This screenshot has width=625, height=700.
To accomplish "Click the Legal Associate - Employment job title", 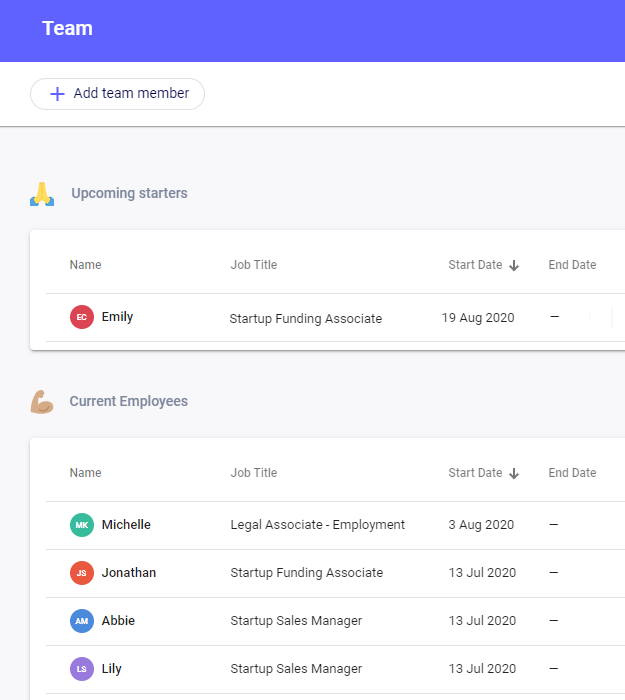I will tap(317, 525).
